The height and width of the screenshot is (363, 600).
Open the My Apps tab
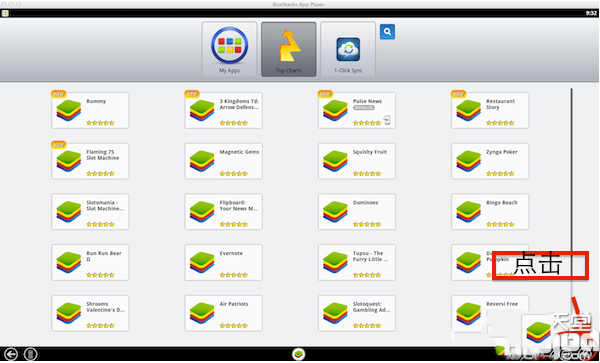click(229, 49)
